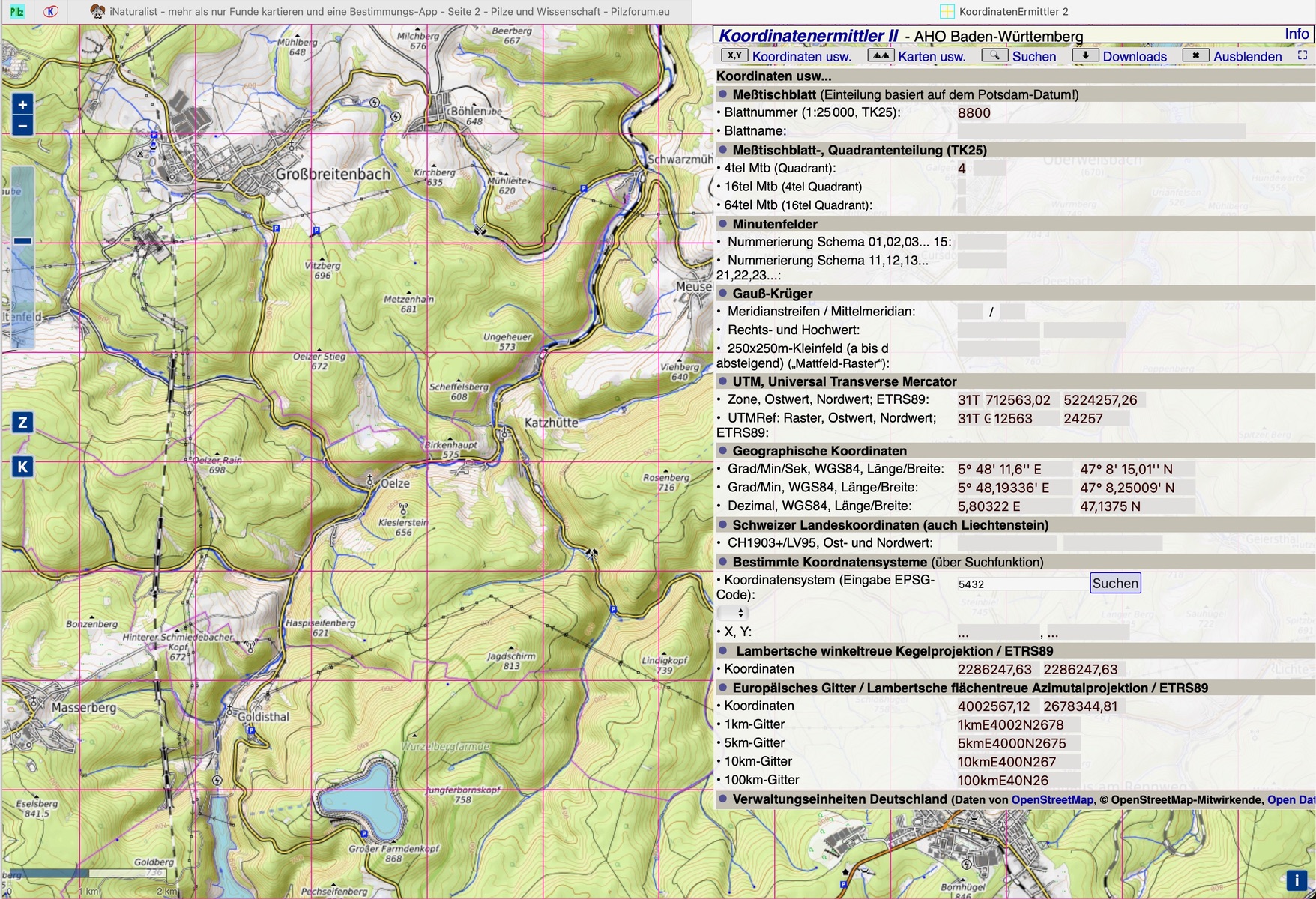This screenshot has height=899, width=1316.
Task: Click the K button on map
Action: point(22,467)
